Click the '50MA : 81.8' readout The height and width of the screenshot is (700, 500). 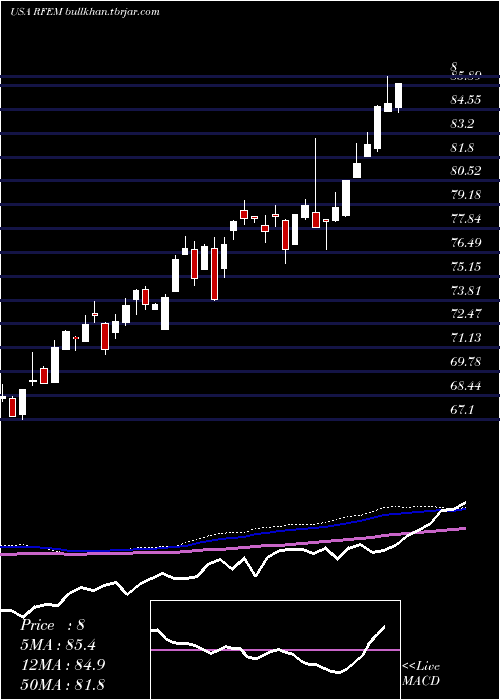[x=62, y=684]
